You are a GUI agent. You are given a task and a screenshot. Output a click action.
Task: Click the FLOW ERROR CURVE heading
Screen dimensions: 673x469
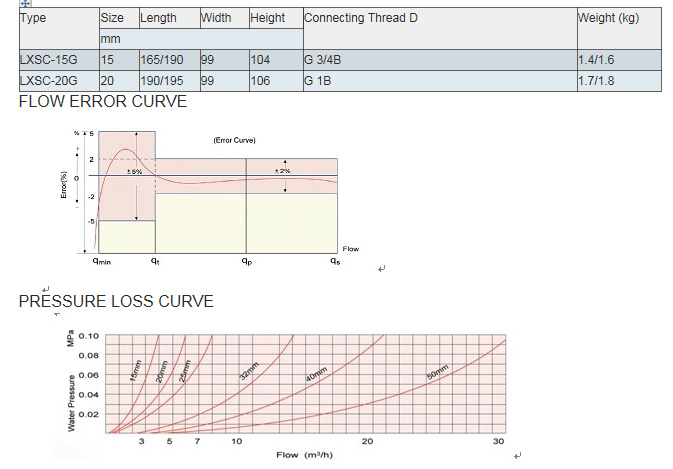103,101
